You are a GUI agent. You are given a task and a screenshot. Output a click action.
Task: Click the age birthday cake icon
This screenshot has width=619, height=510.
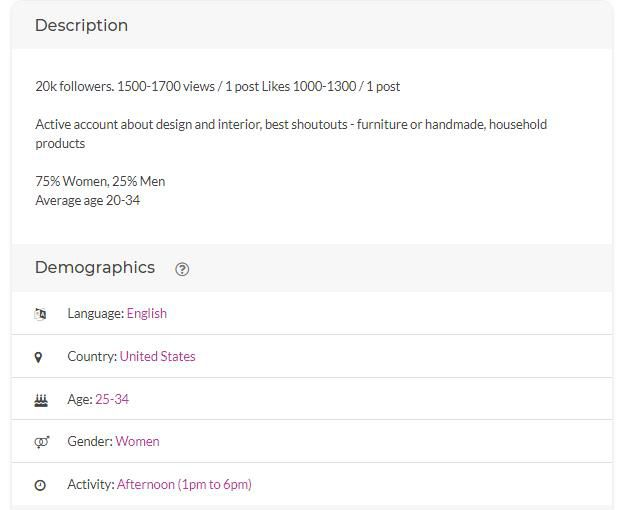(x=41, y=400)
